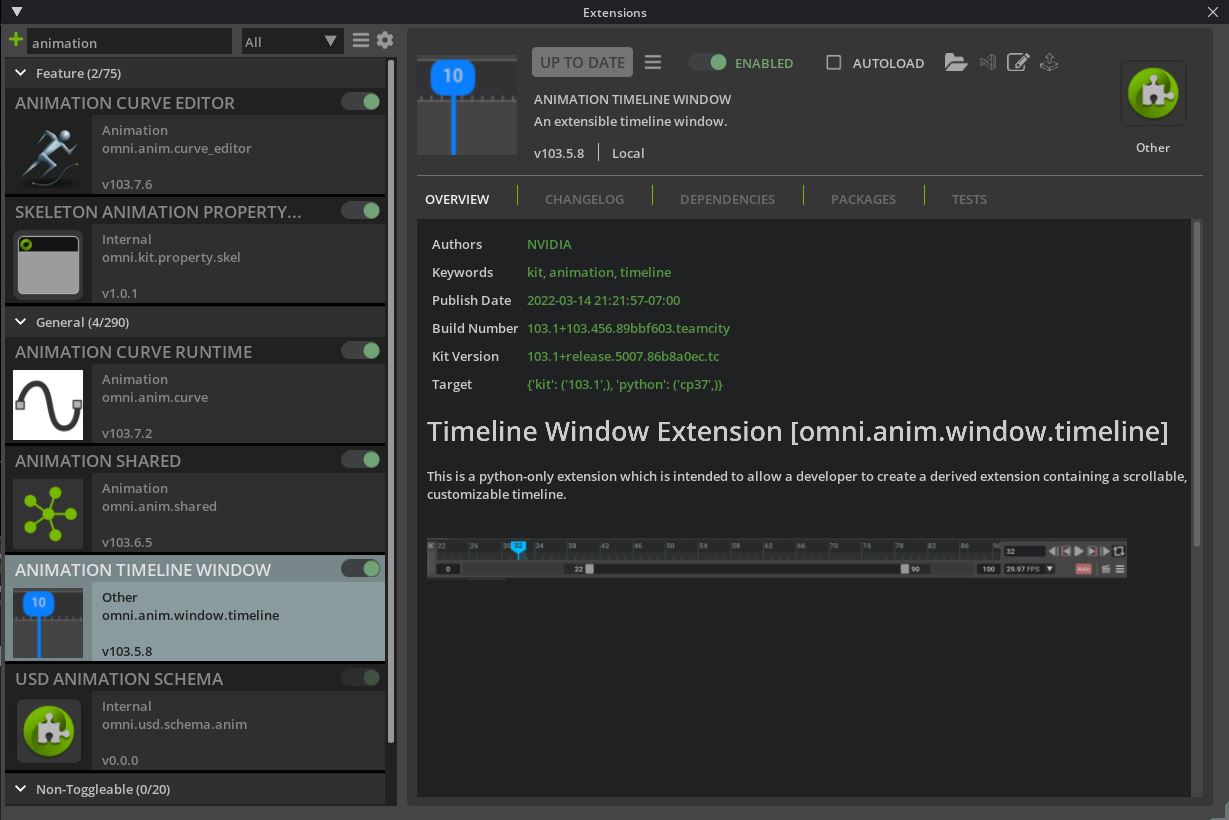Select USD ANIMATION SCHEMA extension title
This screenshot has width=1229, height=820.
coord(119,678)
